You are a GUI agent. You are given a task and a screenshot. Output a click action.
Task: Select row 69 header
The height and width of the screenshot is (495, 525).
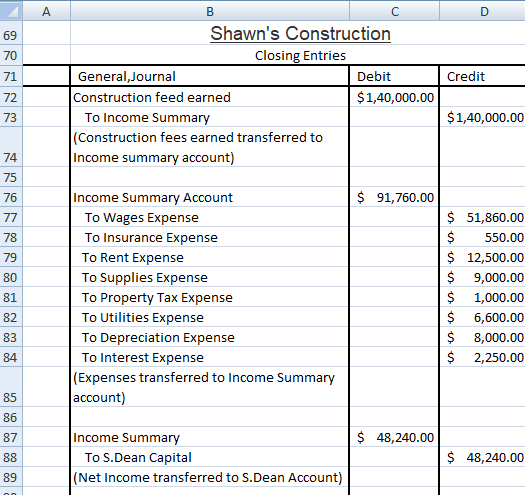point(11,33)
